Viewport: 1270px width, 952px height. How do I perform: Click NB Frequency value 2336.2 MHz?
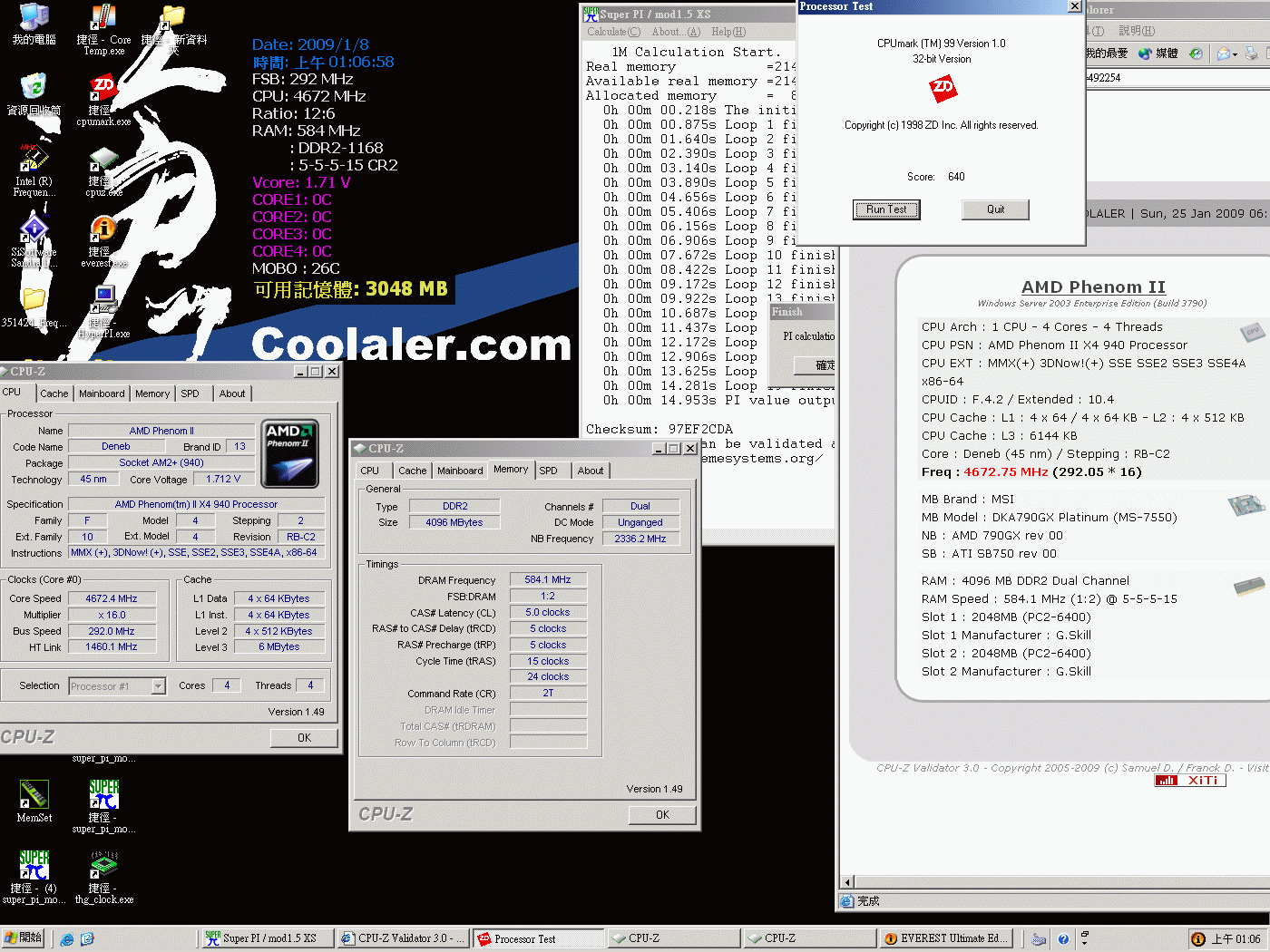coord(640,539)
